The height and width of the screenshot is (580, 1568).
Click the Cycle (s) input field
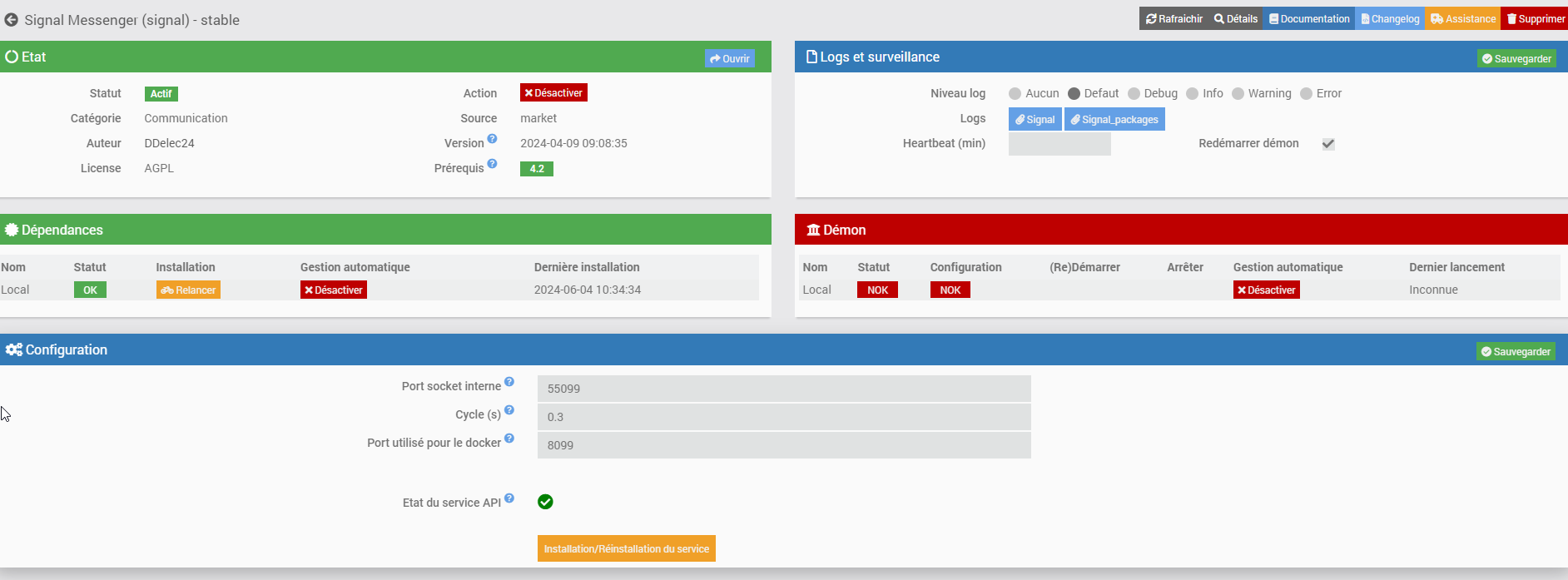click(784, 417)
